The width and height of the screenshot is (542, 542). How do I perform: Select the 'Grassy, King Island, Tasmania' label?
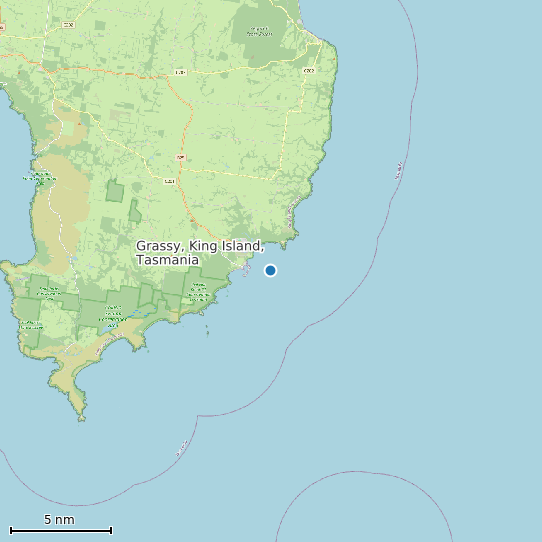[200, 253]
